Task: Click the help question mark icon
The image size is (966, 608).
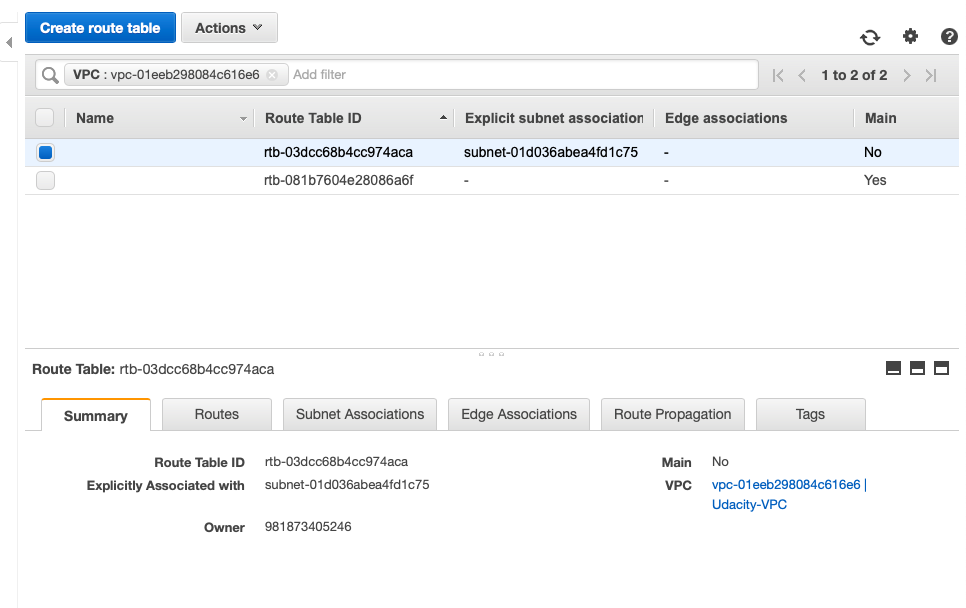Action: point(949,37)
